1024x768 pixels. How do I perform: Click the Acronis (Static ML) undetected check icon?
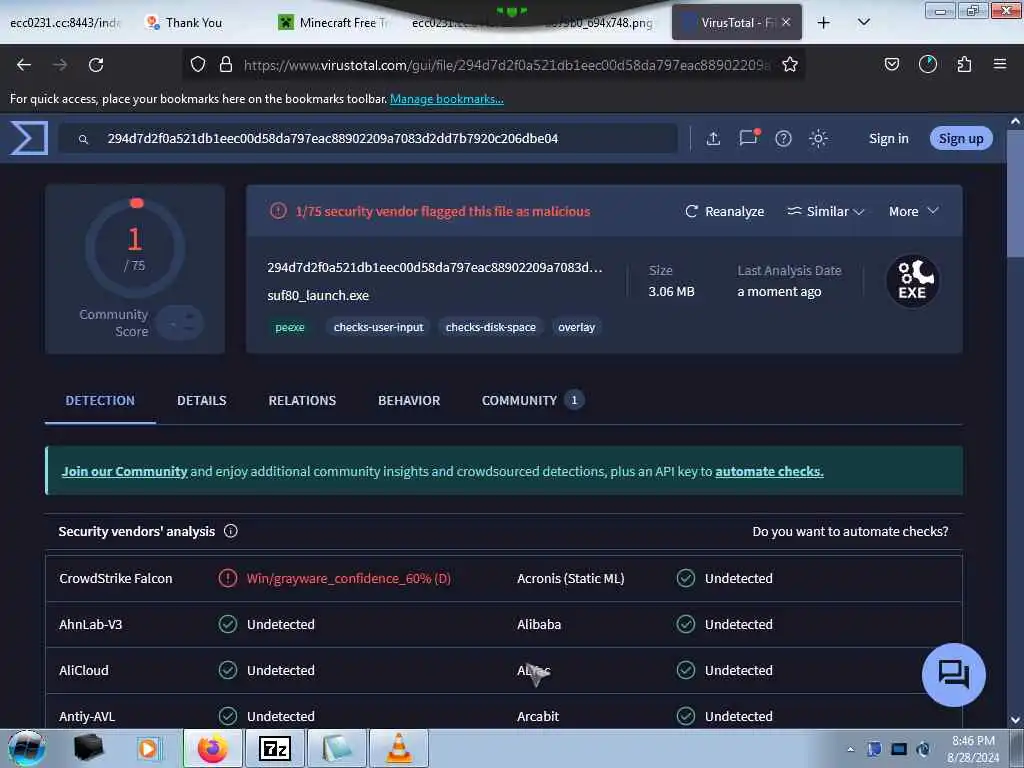(686, 578)
